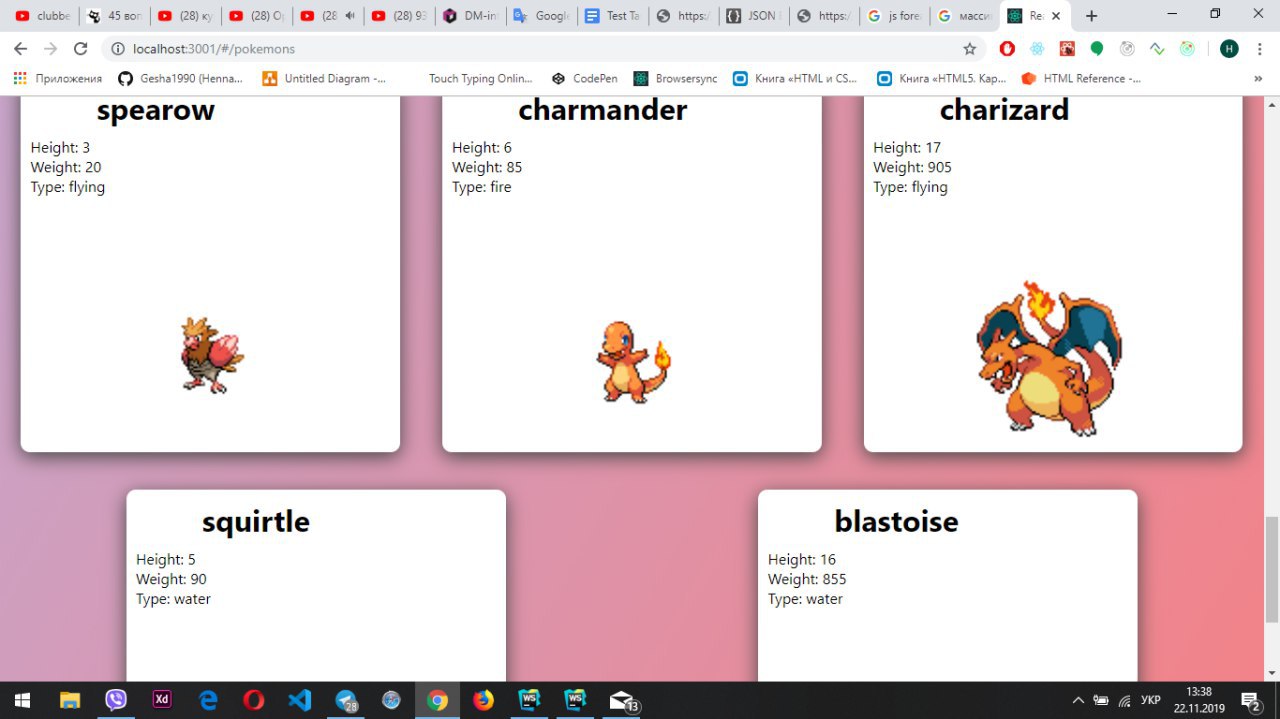
Task: Open a new browser tab
Action: [x=1091, y=16]
